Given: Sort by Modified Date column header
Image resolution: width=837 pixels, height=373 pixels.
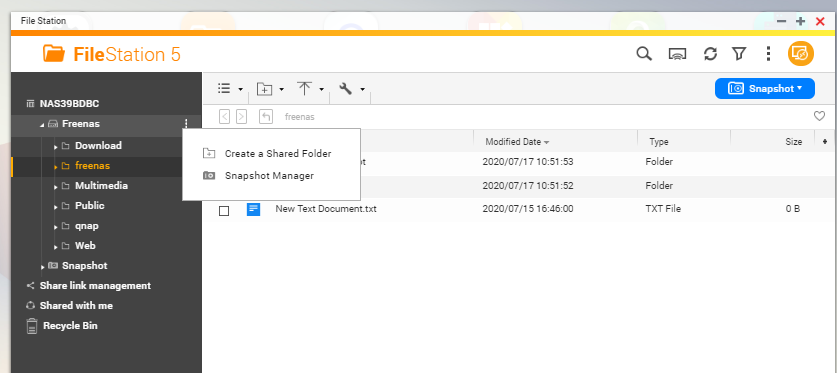Looking at the screenshot, I should [x=517, y=142].
